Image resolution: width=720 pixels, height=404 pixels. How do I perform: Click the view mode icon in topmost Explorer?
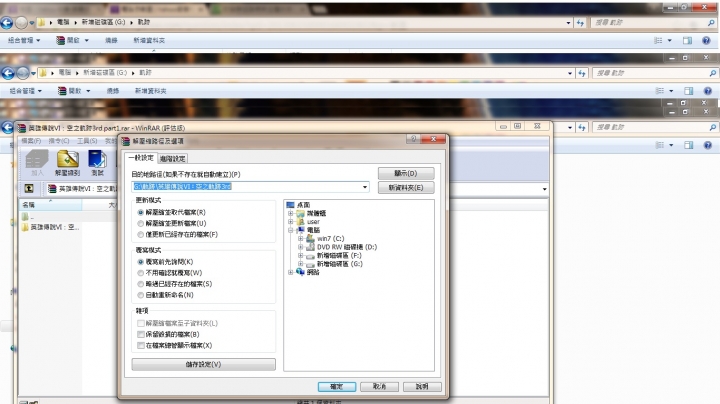coord(658,40)
